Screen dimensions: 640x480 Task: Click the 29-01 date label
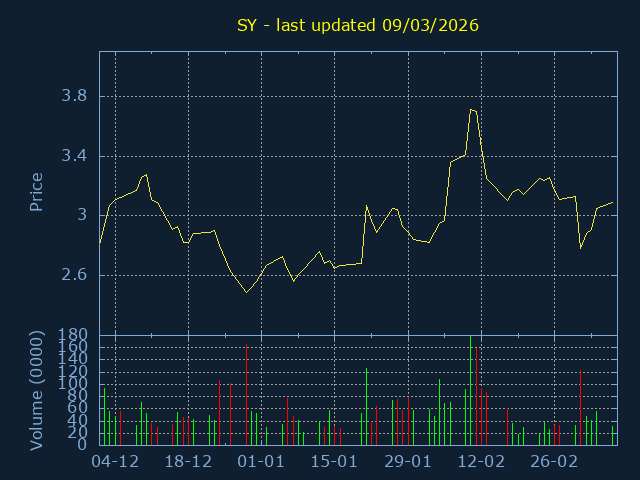(408, 462)
